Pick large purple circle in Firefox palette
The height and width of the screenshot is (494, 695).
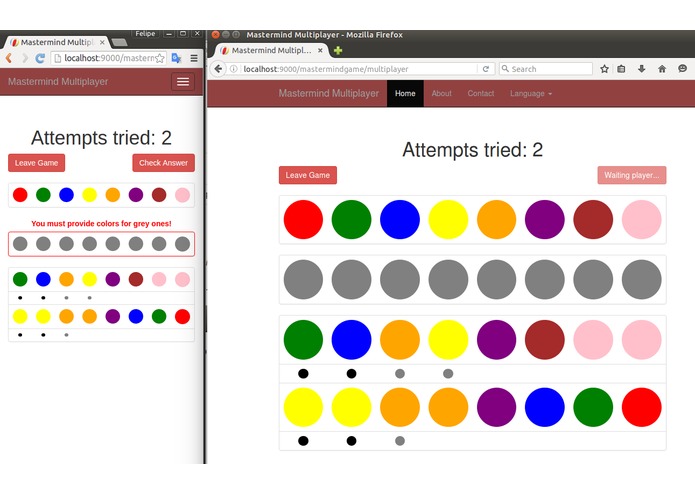545,219
